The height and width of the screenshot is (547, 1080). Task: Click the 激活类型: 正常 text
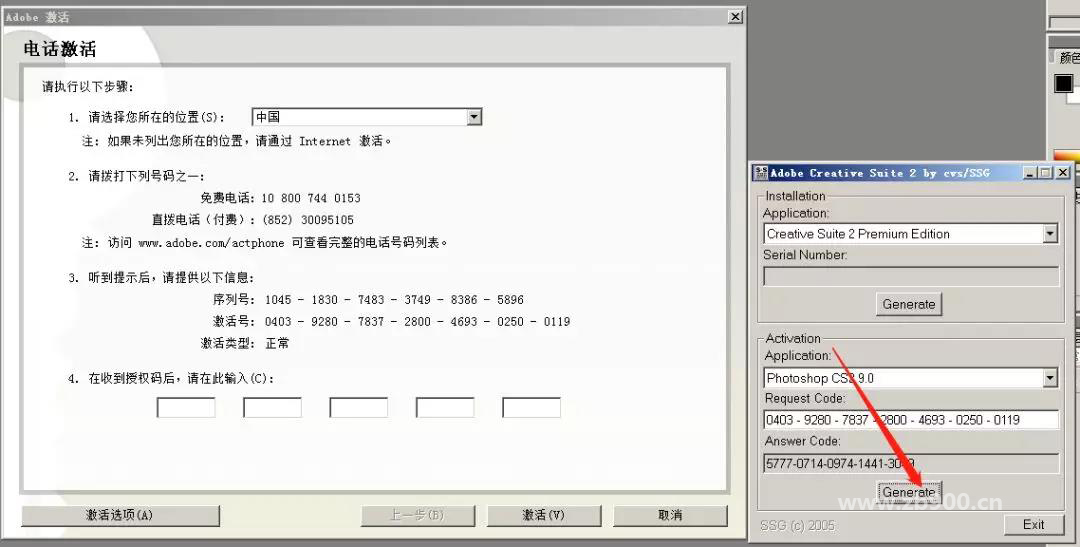tap(245, 343)
